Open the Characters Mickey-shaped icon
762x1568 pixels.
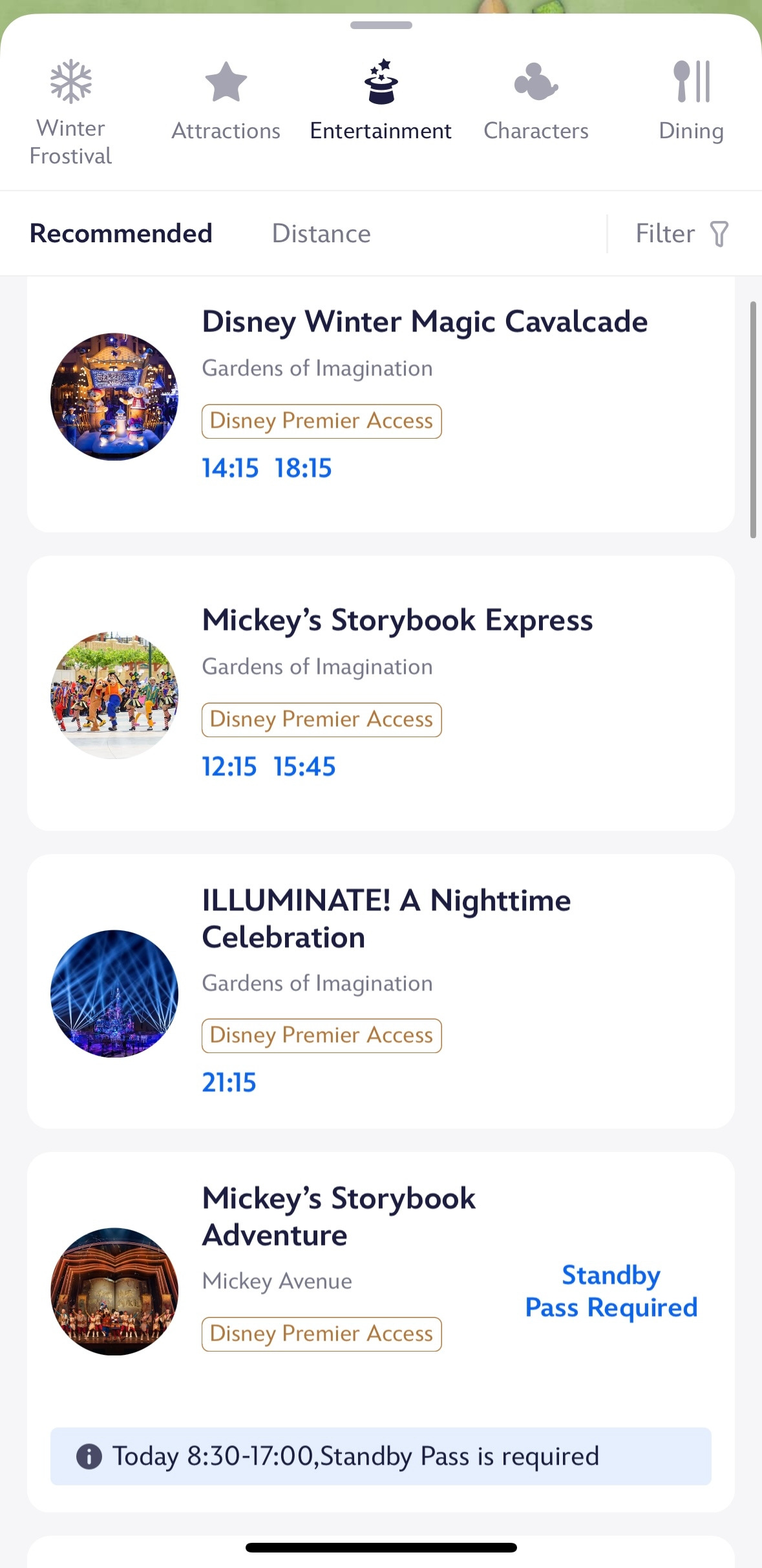pyautogui.click(x=536, y=82)
